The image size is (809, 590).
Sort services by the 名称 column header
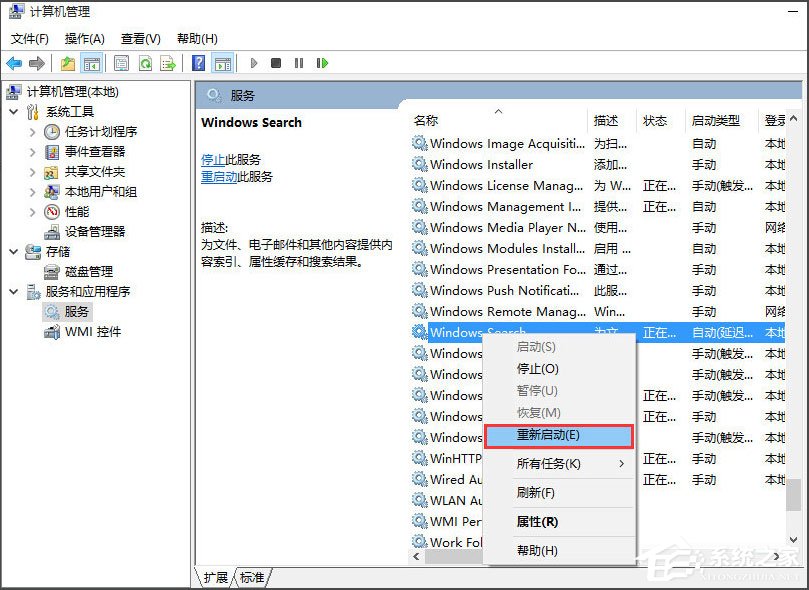click(x=424, y=119)
